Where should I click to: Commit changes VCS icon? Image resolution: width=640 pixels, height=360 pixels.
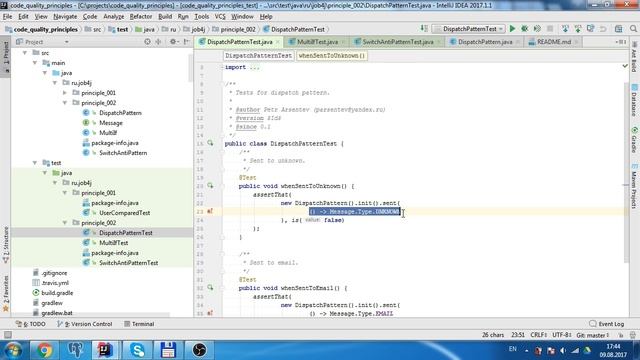click(x=578, y=29)
